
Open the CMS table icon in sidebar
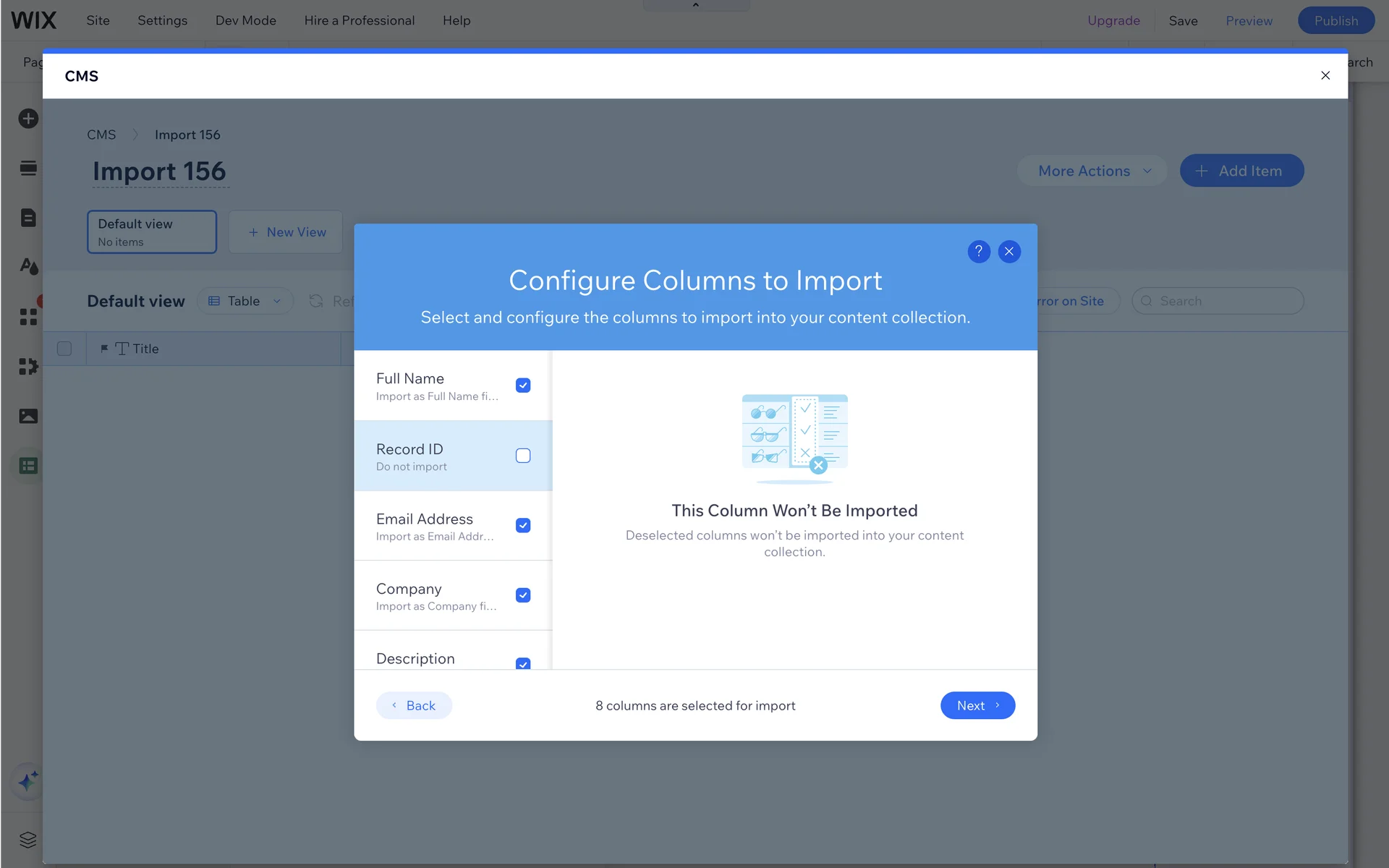pyautogui.click(x=28, y=466)
